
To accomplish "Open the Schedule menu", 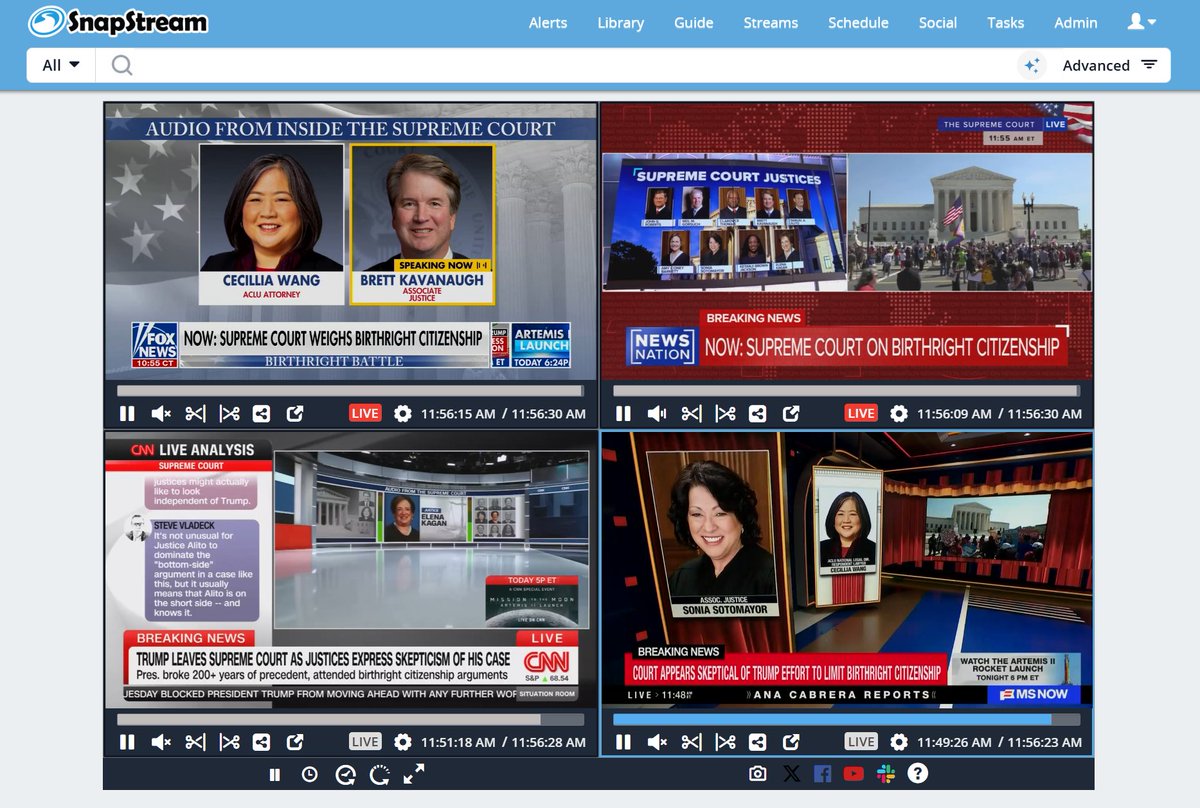I will tap(858, 22).
